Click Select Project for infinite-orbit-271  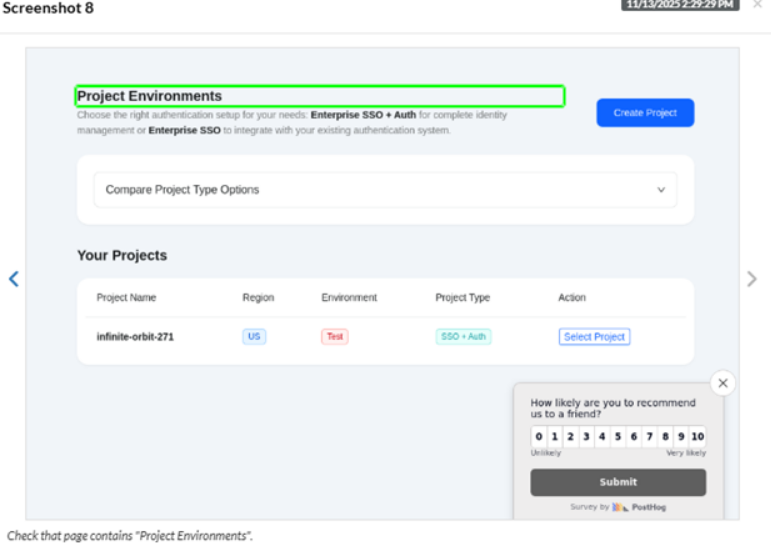point(594,337)
